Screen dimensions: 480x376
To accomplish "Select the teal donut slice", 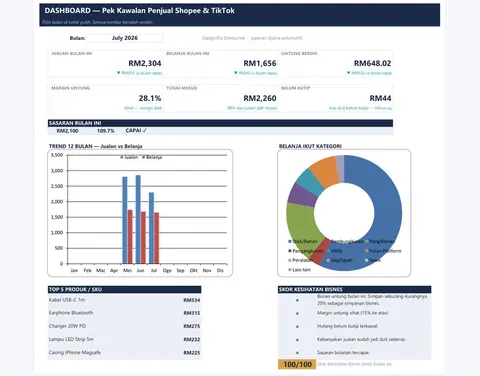I will 309,182.
